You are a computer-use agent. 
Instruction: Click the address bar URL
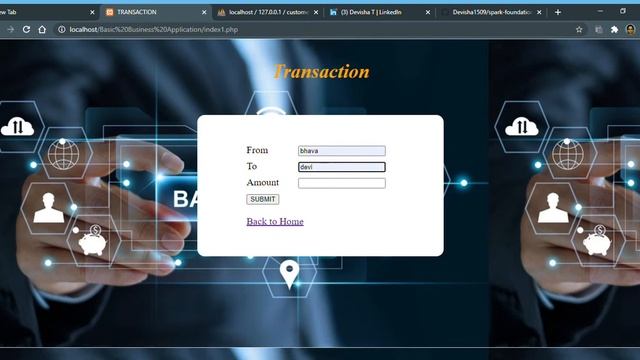[153, 29]
